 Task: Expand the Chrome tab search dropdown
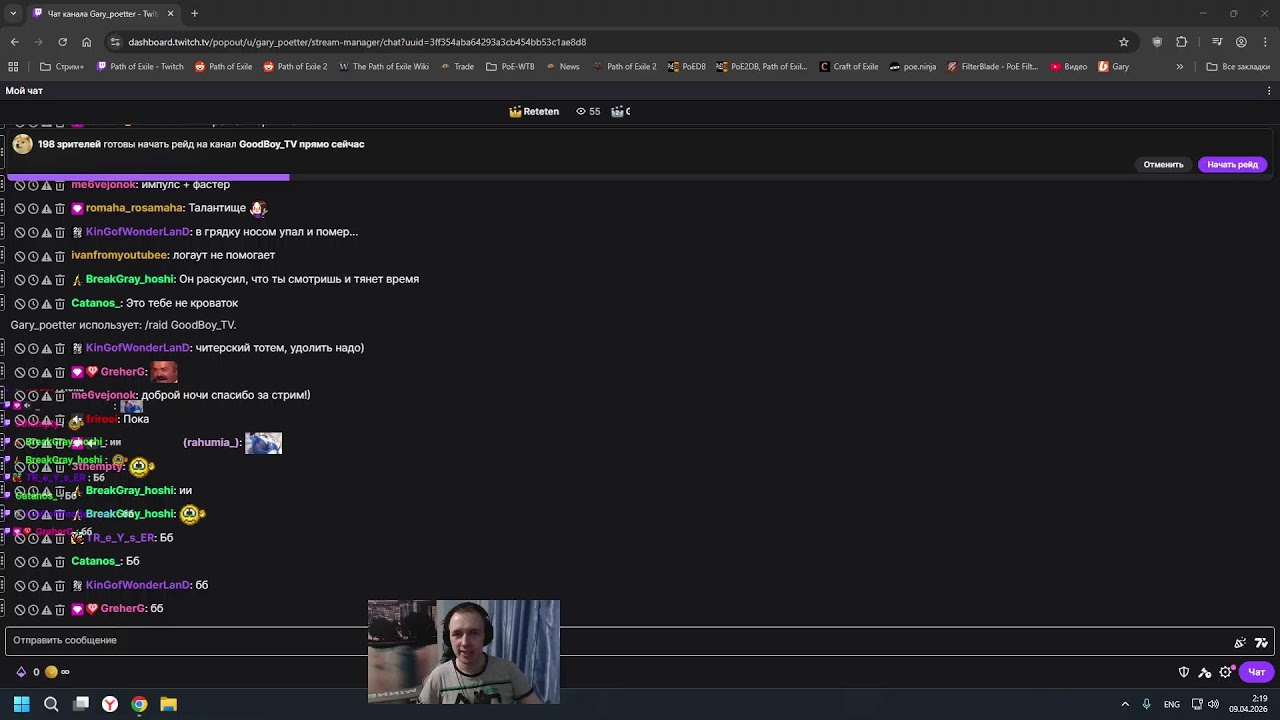coord(13,14)
